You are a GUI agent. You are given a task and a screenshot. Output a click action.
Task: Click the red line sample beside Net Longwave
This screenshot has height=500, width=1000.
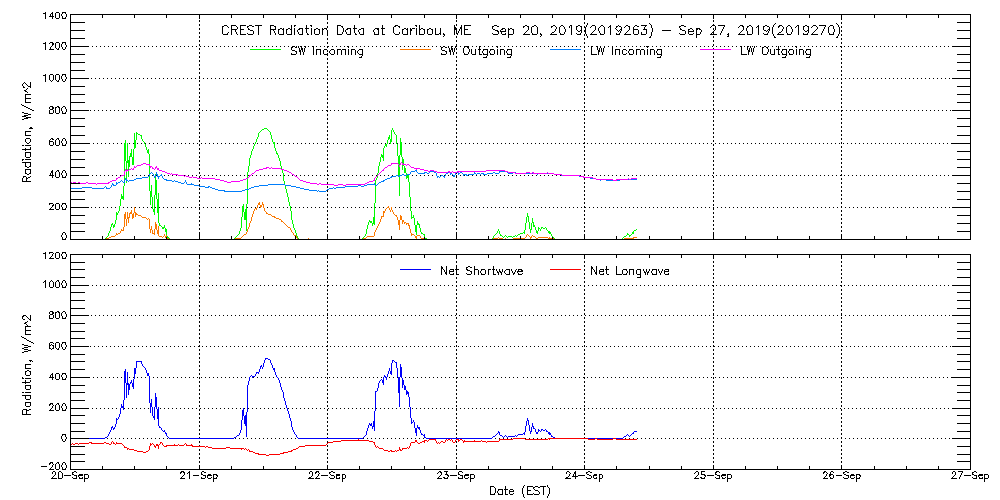(564, 270)
